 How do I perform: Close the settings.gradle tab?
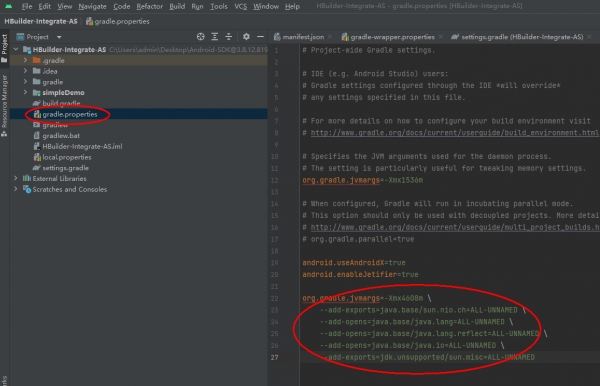click(589, 37)
